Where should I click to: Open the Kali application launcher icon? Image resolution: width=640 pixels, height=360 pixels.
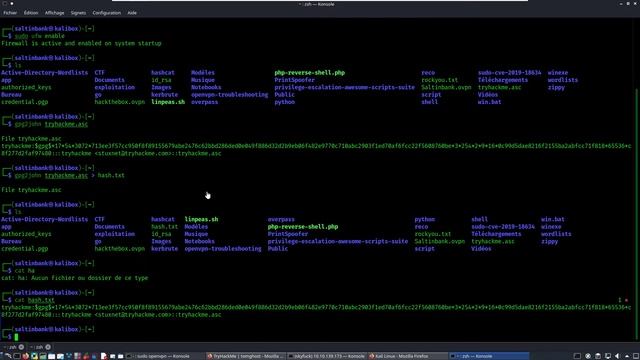coord(8,356)
